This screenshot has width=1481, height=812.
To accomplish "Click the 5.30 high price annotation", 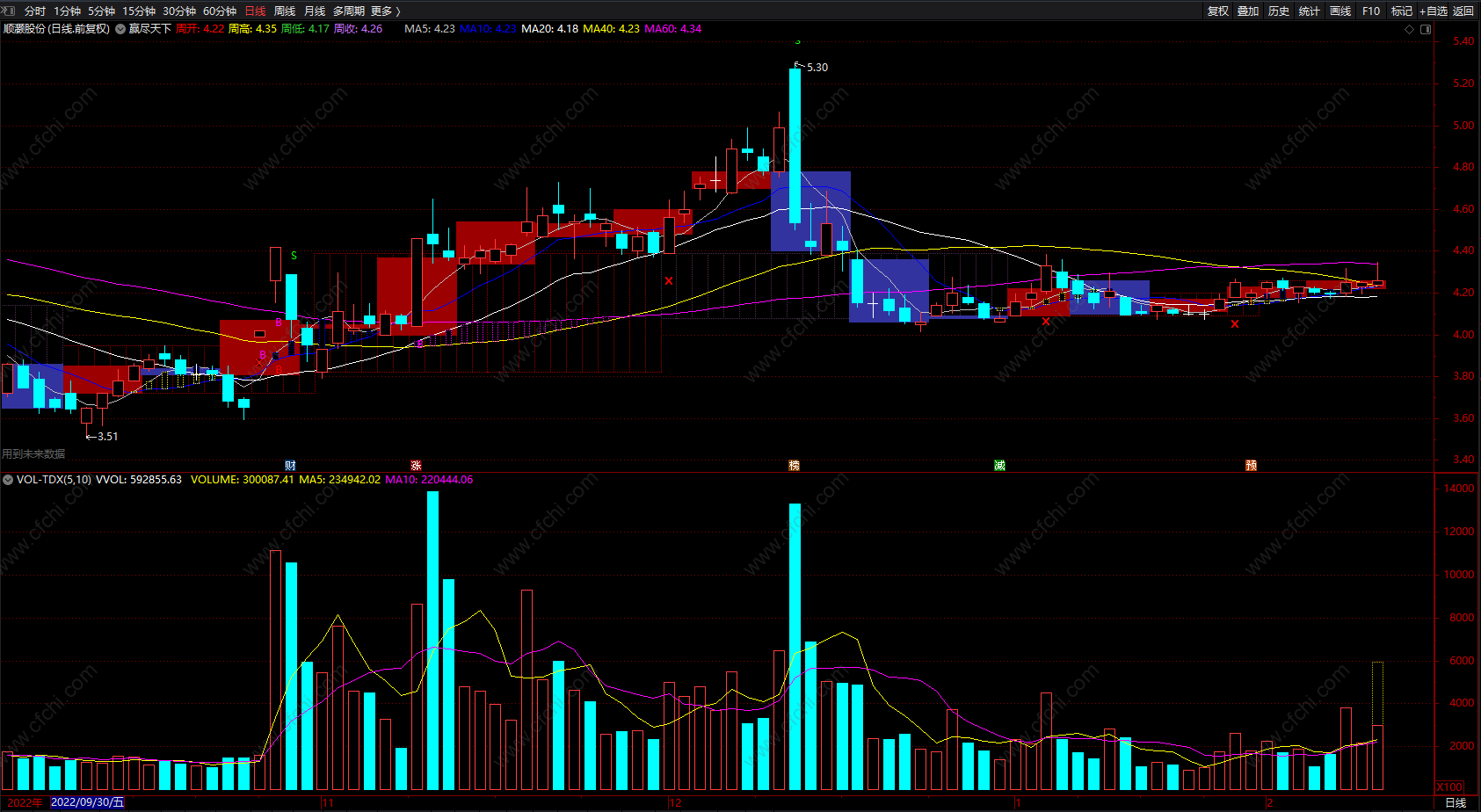I will pyautogui.click(x=817, y=68).
